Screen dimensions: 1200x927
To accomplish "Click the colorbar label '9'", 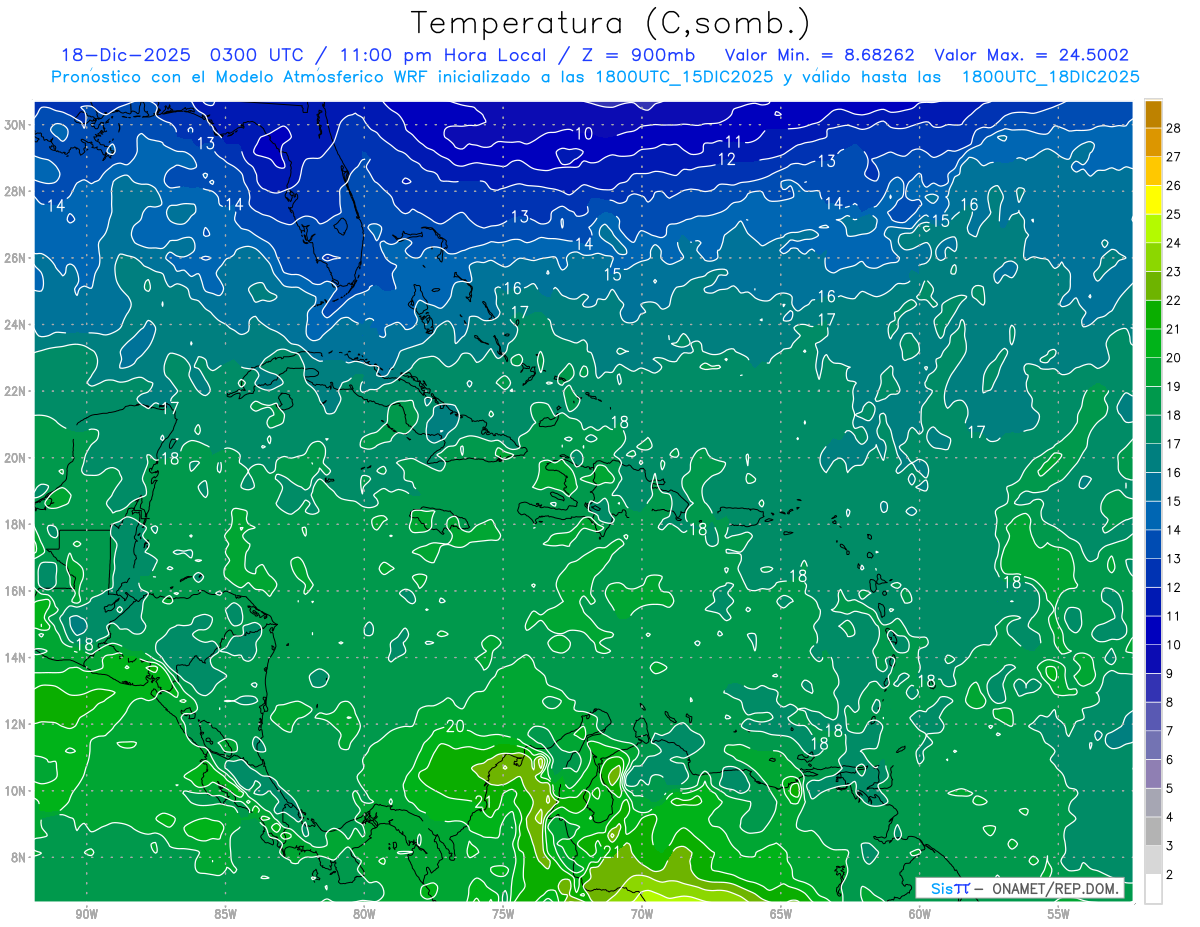I will pyautogui.click(x=1169, y=674).
